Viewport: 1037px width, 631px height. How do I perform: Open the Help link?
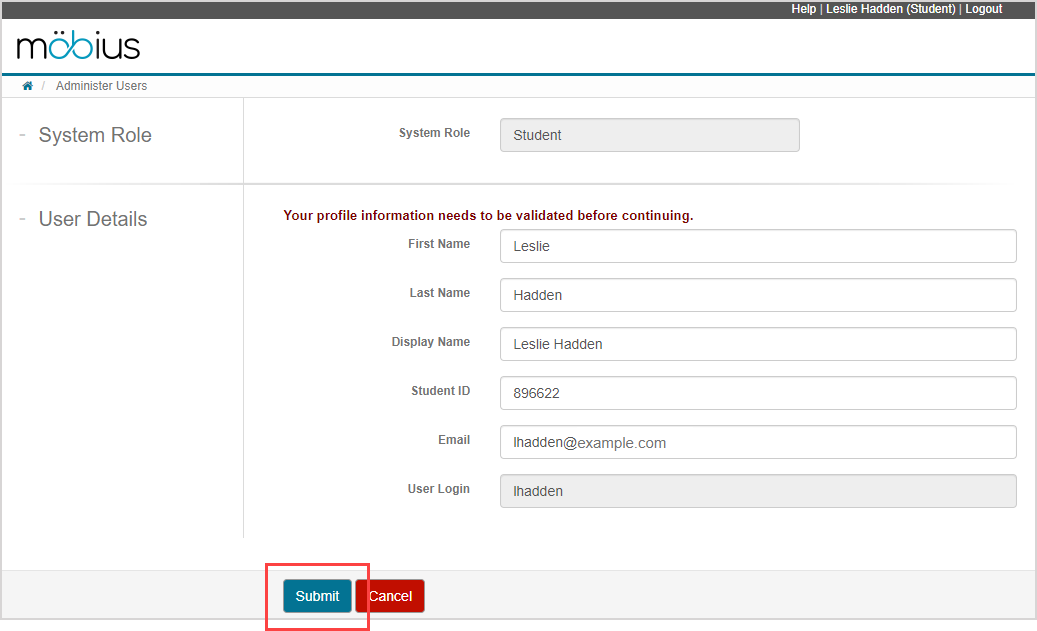coord(803,9)
